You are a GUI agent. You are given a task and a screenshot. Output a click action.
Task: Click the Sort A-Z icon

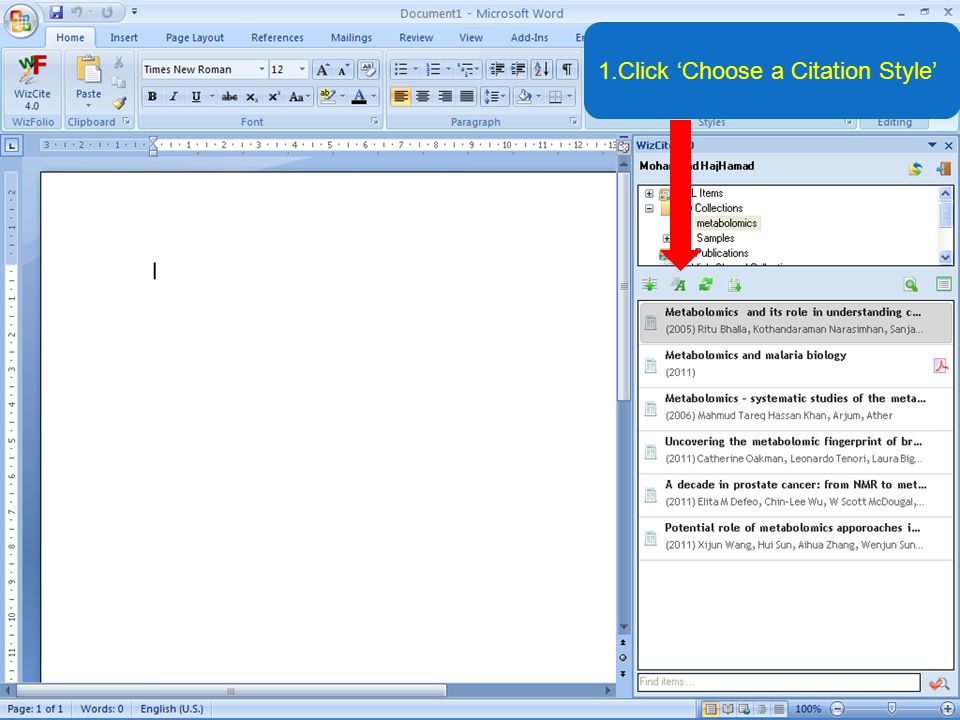click(542, 69)
